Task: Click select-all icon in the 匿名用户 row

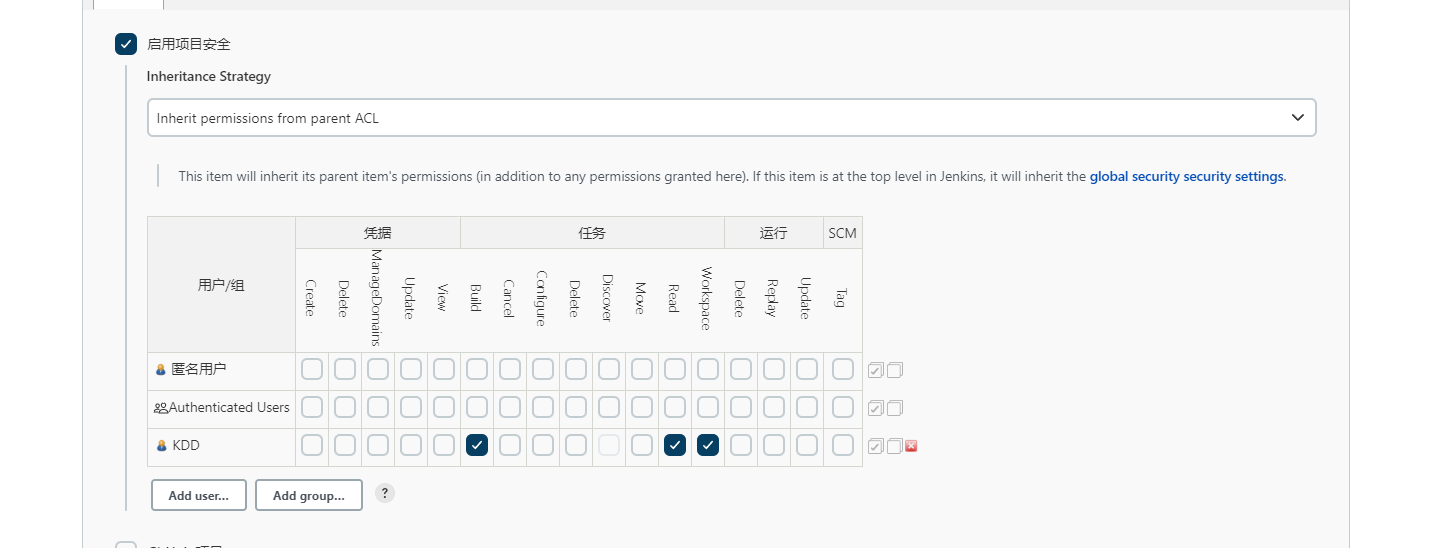Action: (x=875, y=370)
